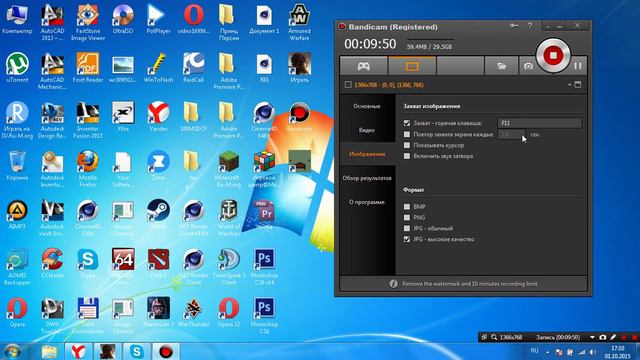The width and height of the screenshot is (640, 360).
Task: Open the Компьютер desktop icon
Action: pyautogui.click(x=17, y=20)
